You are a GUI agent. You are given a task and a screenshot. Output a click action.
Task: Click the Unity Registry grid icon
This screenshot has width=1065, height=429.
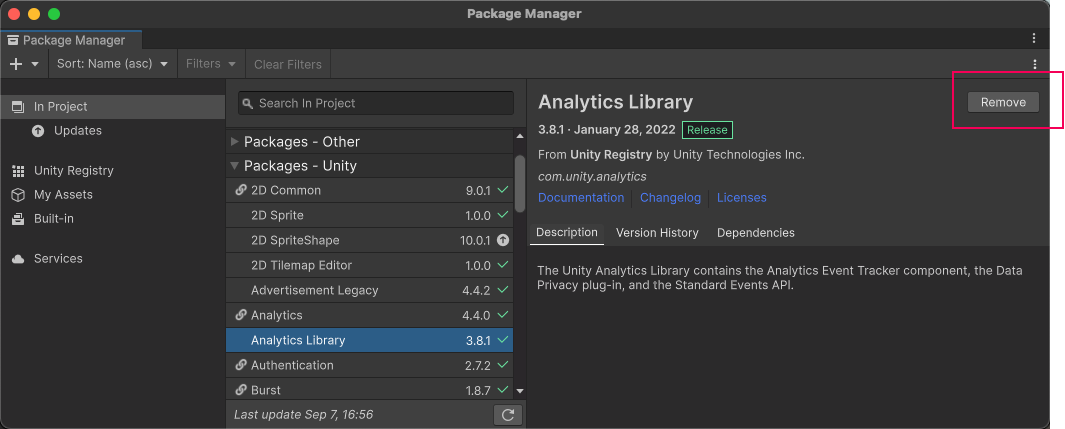point(18,171)
